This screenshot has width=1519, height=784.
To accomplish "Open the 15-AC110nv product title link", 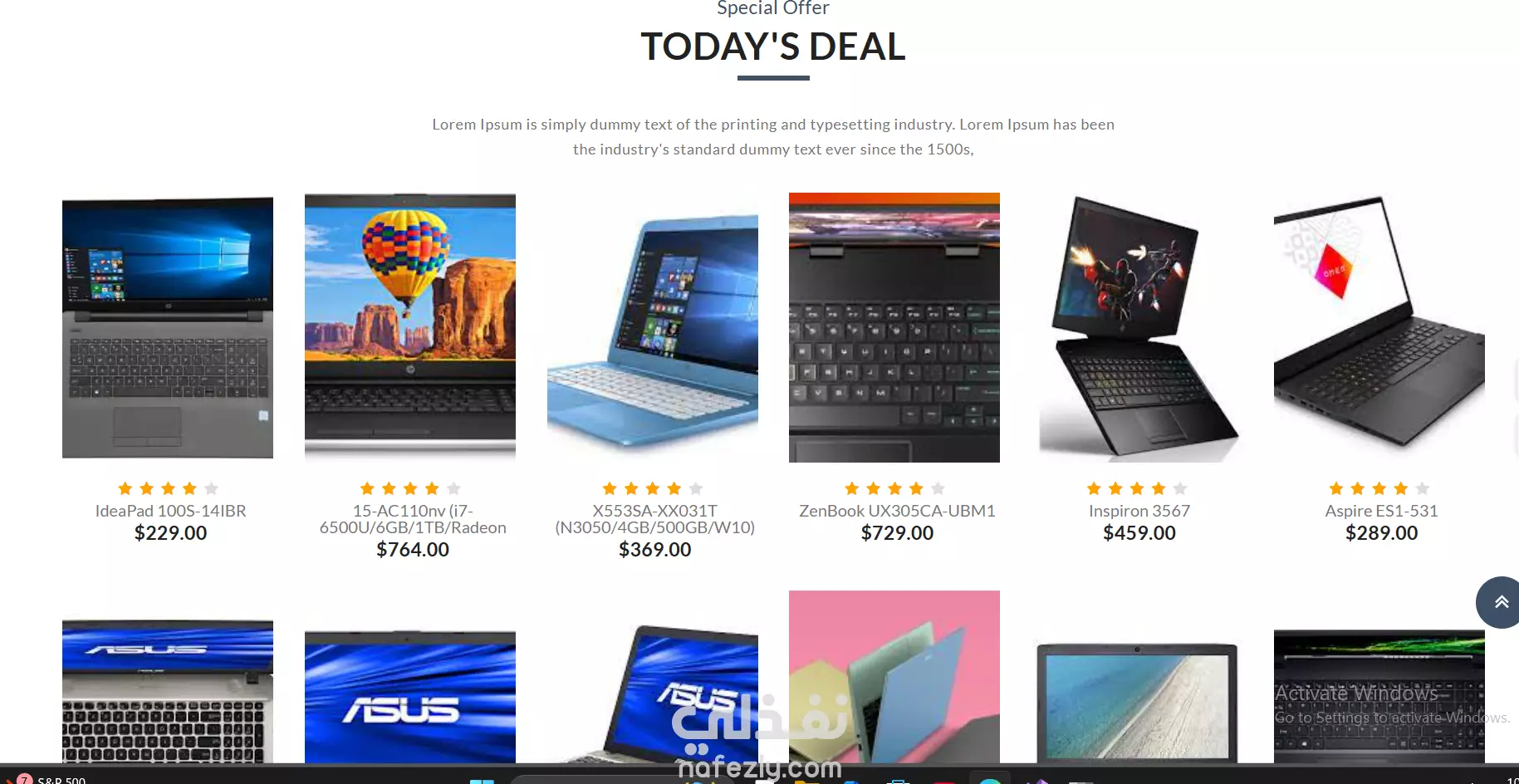I will click(x=413, y=519).
